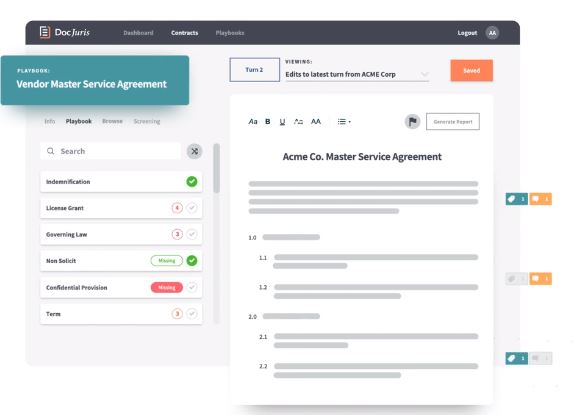The height and width of the screenshot is (415, 574).
Task: Click the shuffle icon next to Search
Action: click(194, 151)
